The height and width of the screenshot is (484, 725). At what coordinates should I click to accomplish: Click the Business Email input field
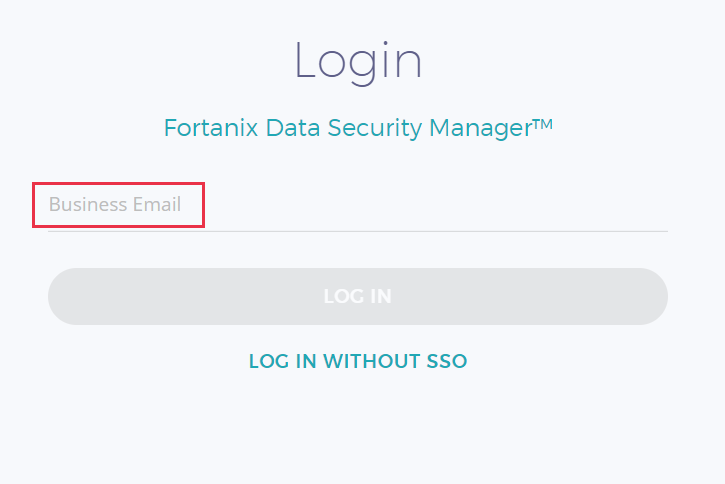(357, 206)
